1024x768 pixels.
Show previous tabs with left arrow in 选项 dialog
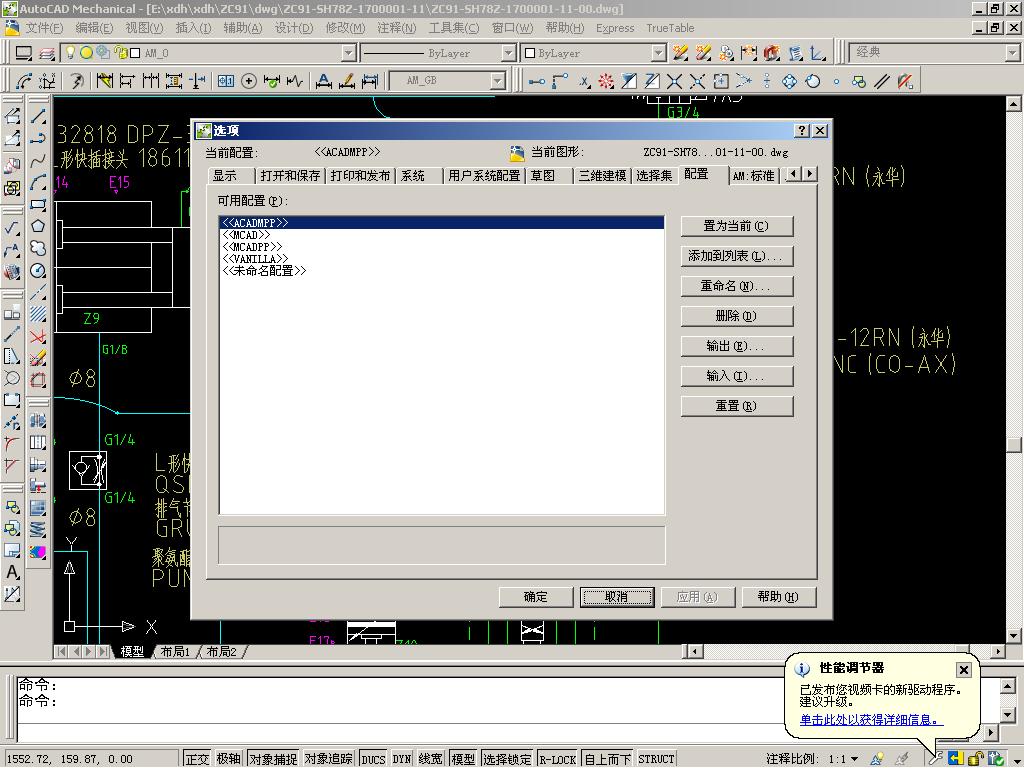(x=793, y=174)
